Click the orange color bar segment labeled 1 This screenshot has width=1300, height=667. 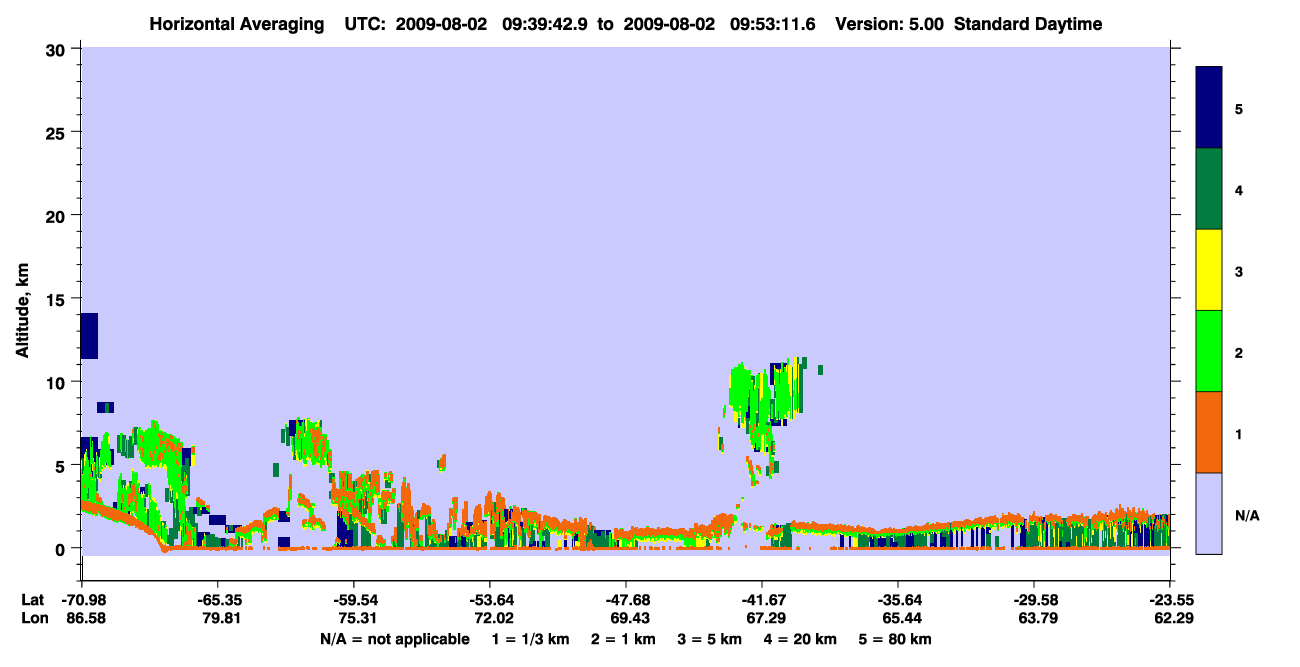coord(1209,432)
